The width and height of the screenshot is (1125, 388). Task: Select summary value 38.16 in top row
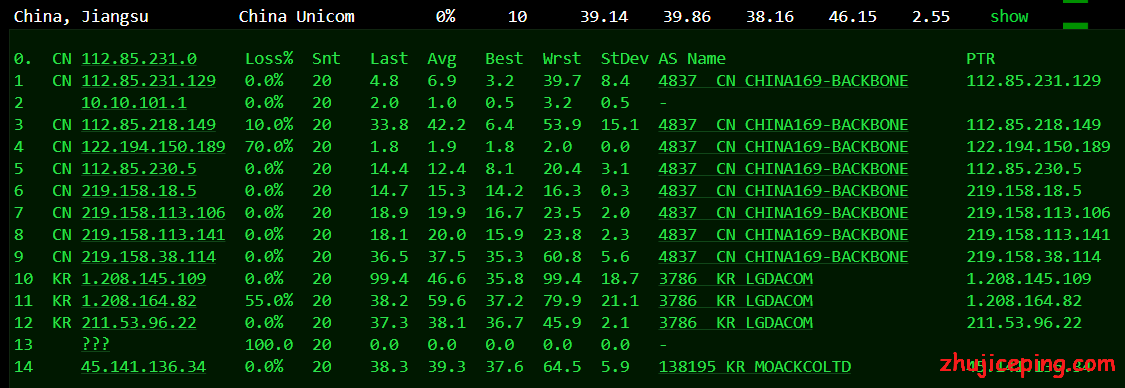coord(770,16)
